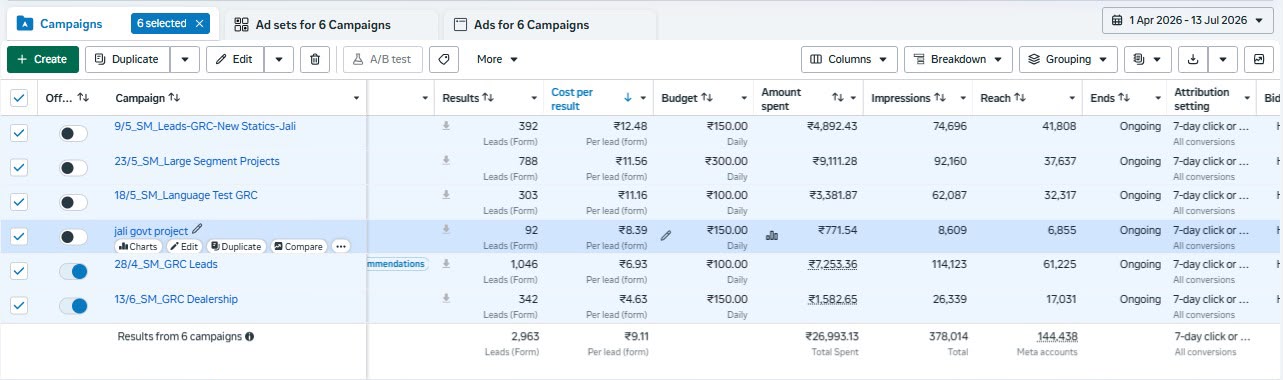The height and width of the screenshot is (380, 1283).
Task: Click the A/B test button
Action: click(x=383, y=59)
